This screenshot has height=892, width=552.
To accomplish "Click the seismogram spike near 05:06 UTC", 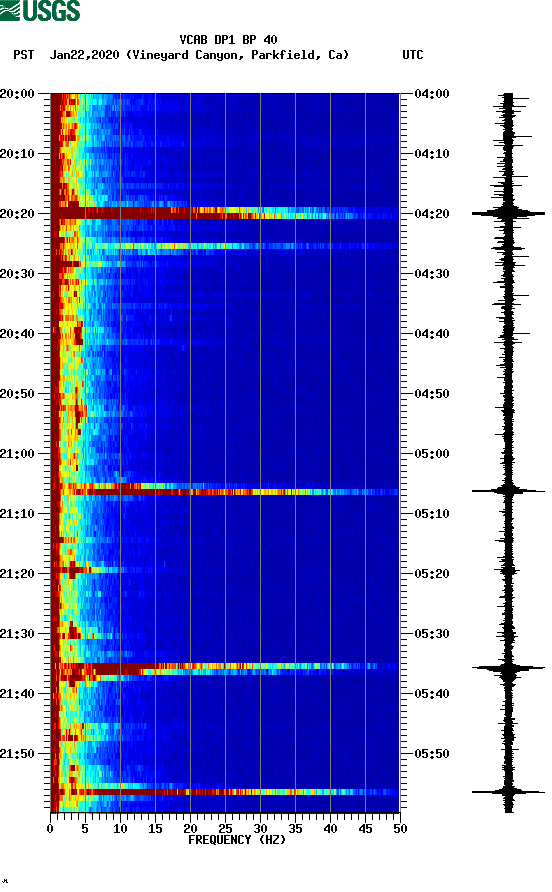I will coord(508,490).
